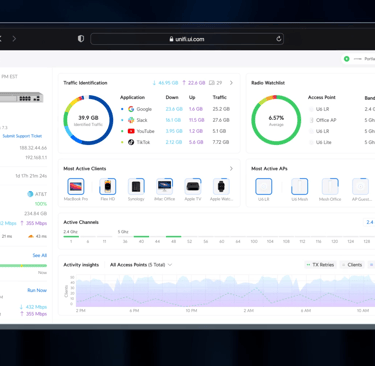
Task: Click the 46.95 GB download total
Action: tap(165, 83)
